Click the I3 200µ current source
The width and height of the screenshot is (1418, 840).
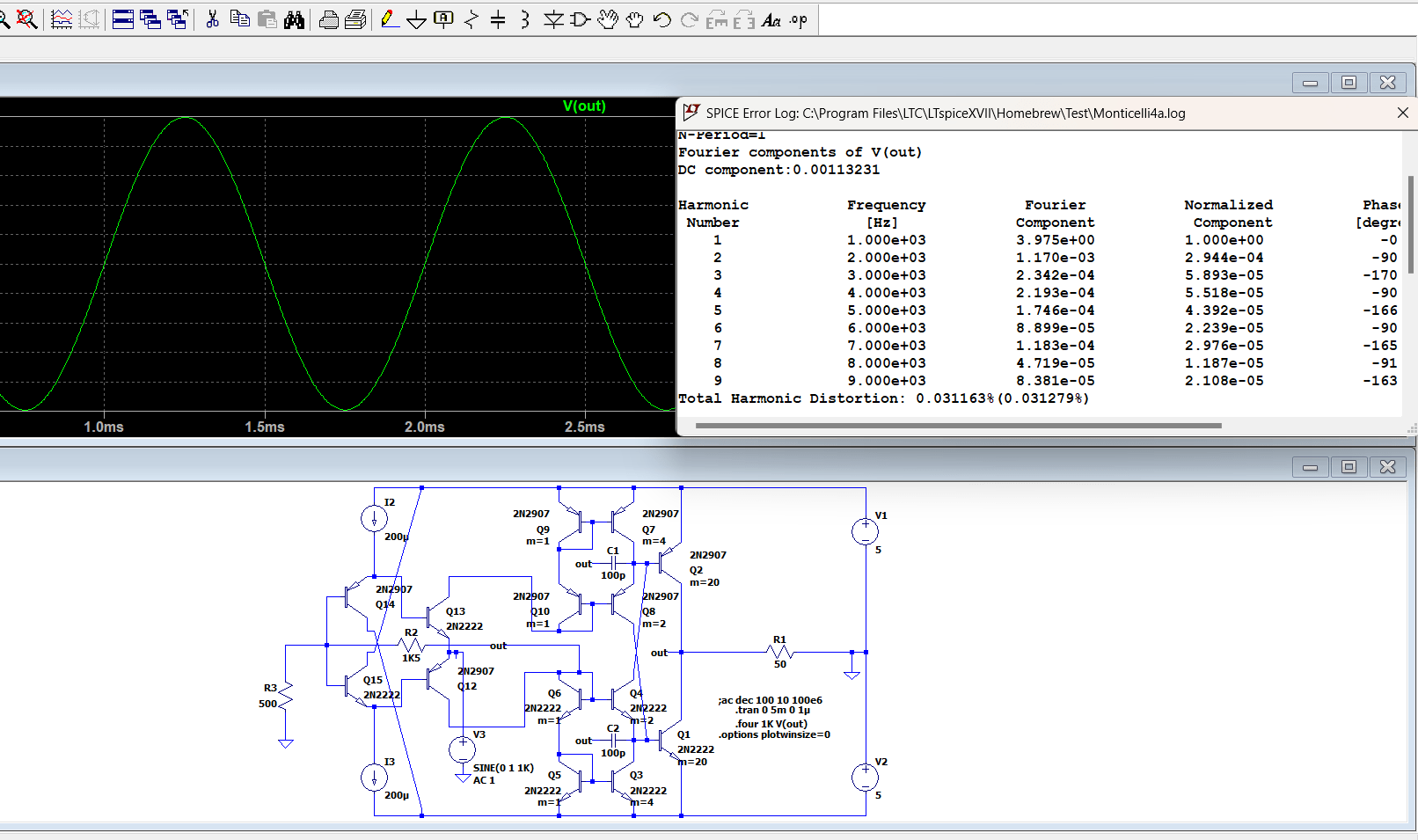(374, 778)
